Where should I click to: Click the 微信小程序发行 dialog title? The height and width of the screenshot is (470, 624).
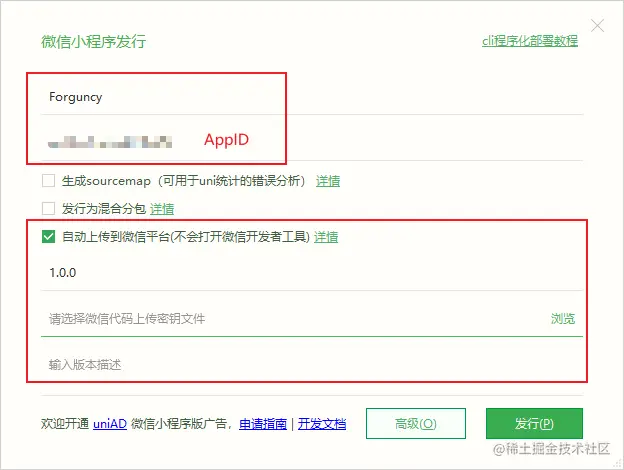click(x=94, y=41)
